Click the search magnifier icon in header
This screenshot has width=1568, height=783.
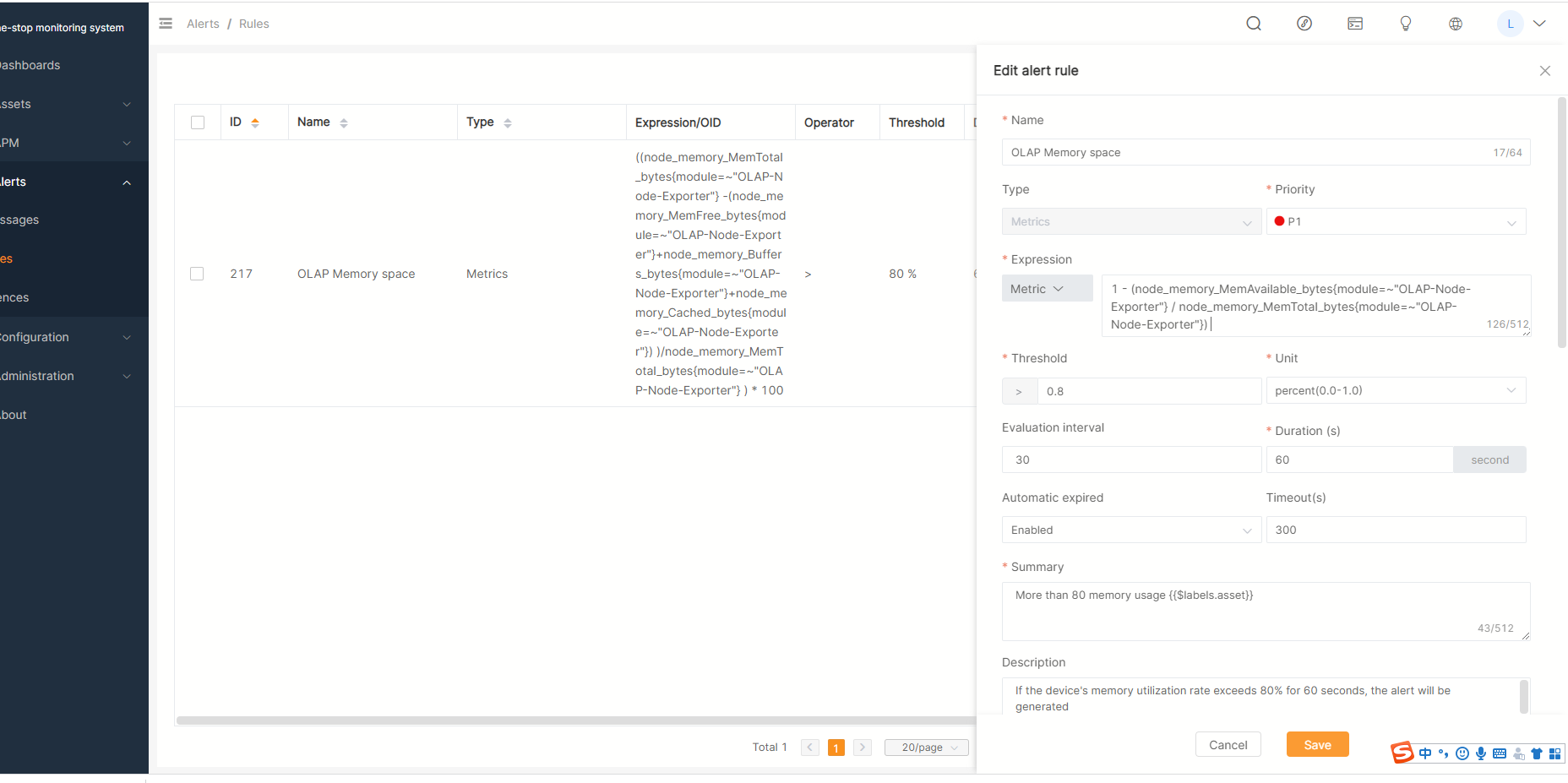(1254, 24)
